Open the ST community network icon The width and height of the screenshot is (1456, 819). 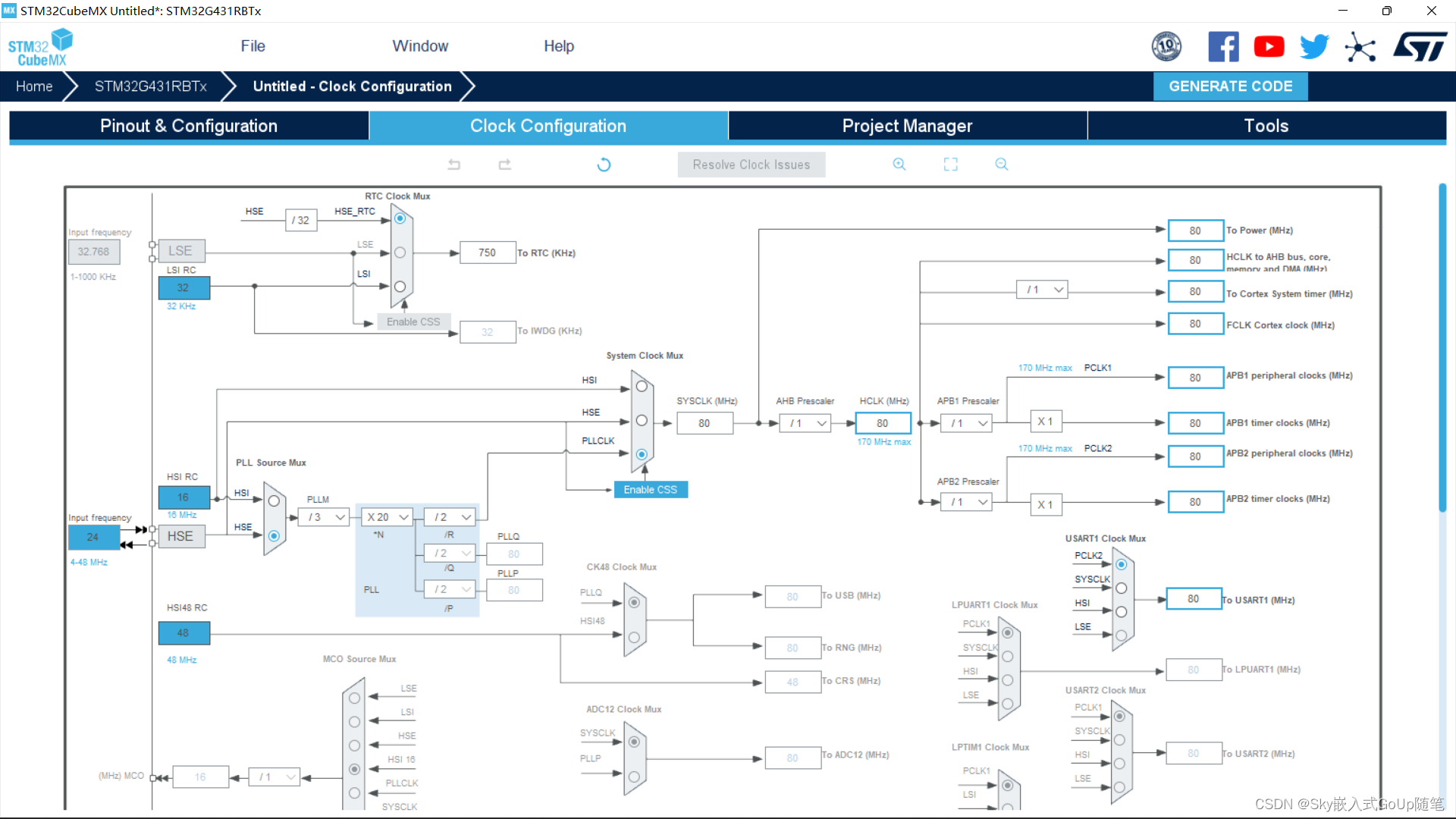(x=1360, y=47)
